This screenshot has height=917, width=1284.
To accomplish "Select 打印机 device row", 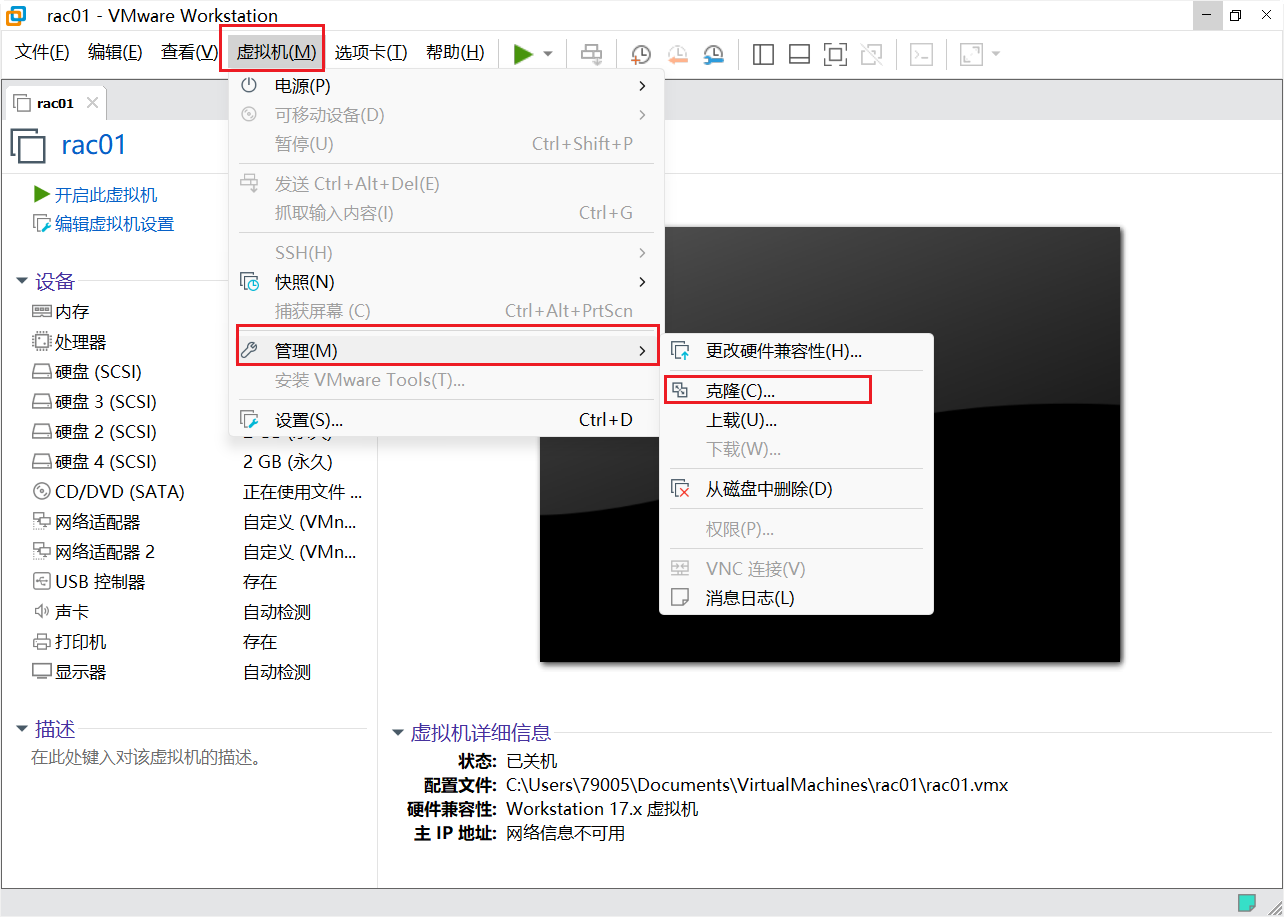I will click(x=197, y=642).
